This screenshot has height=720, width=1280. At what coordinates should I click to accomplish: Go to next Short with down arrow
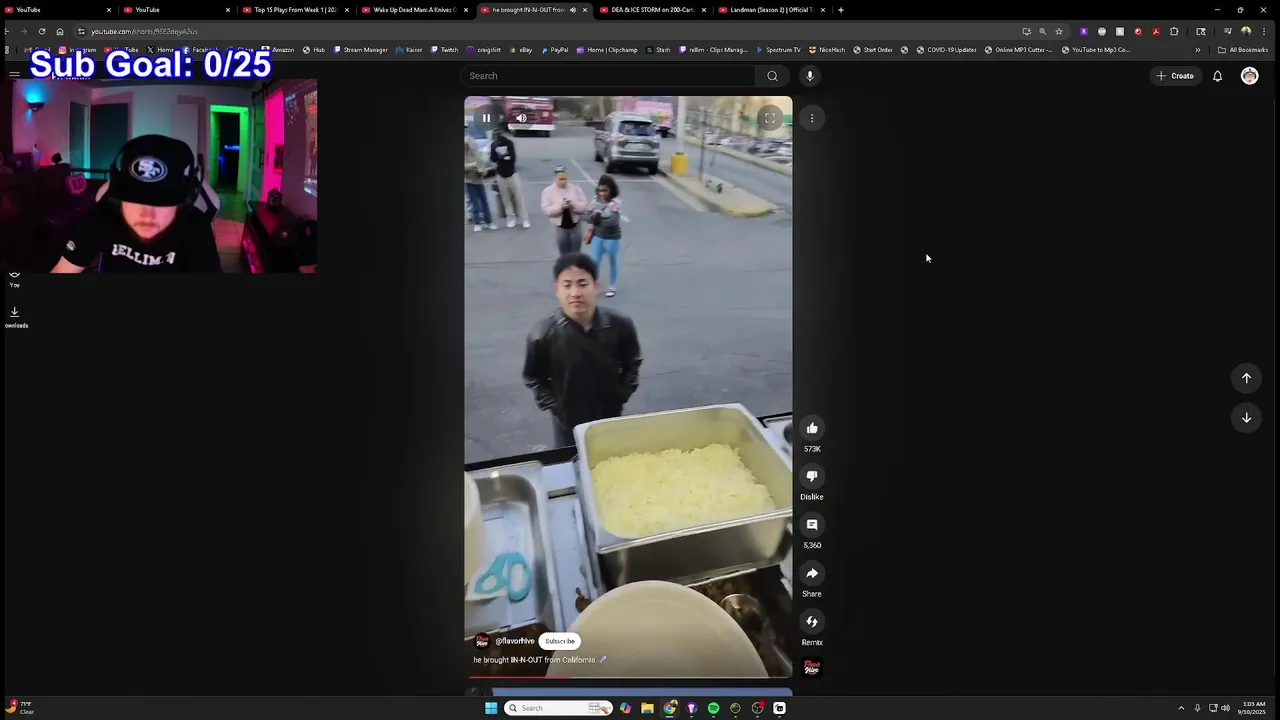tap(1246, 418)
